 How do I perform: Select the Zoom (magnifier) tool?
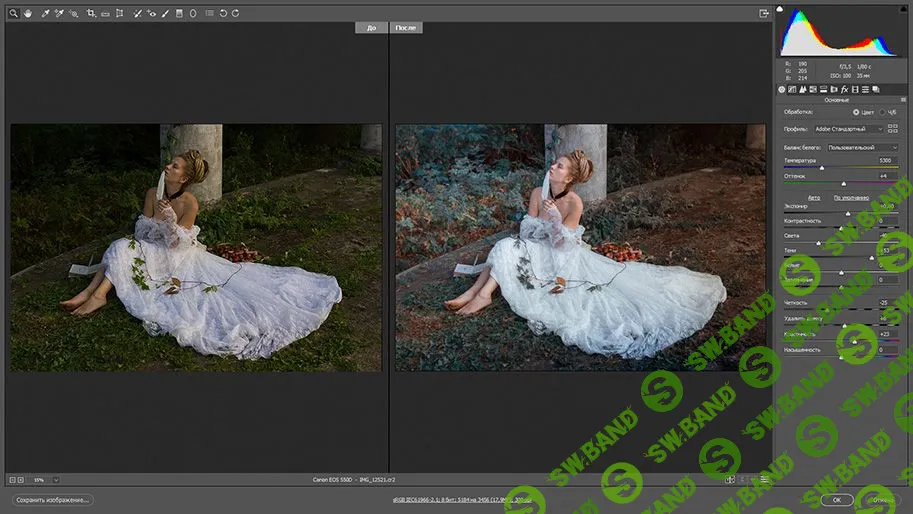(13, 13)
